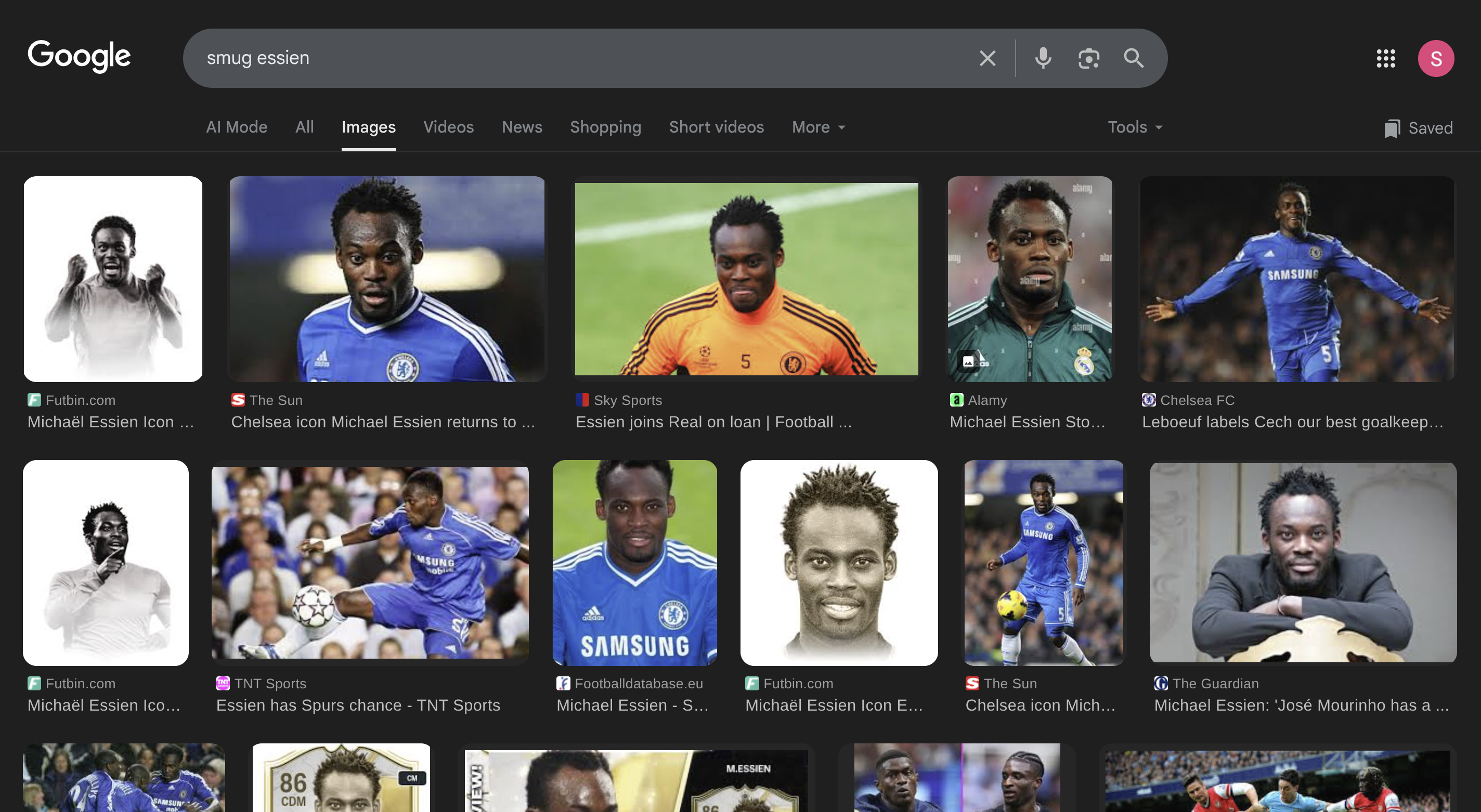This screenshot has height=812, width=1481.
Task: Select the Short videos tab
Action: [716, 127]
